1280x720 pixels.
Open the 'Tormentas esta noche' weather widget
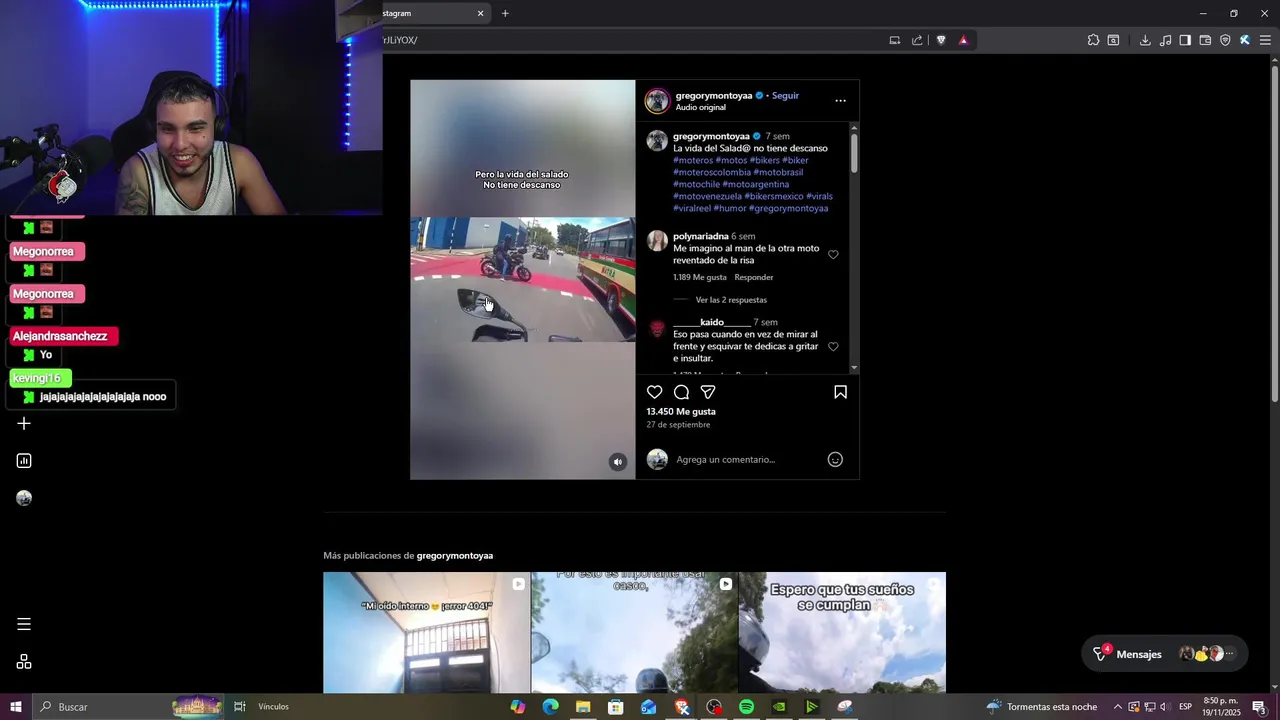tap(1041, 707)
